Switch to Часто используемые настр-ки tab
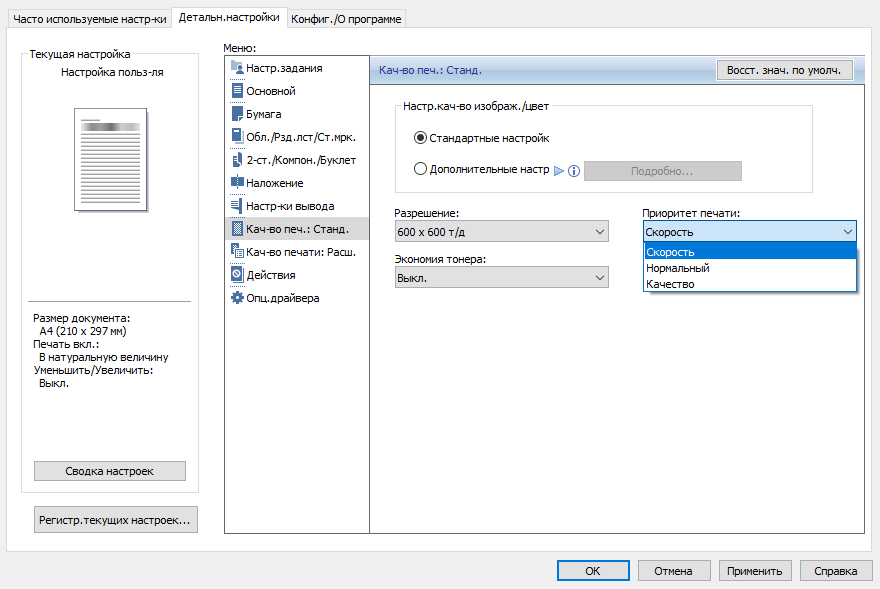880x589 pixels. coord(90,19)
